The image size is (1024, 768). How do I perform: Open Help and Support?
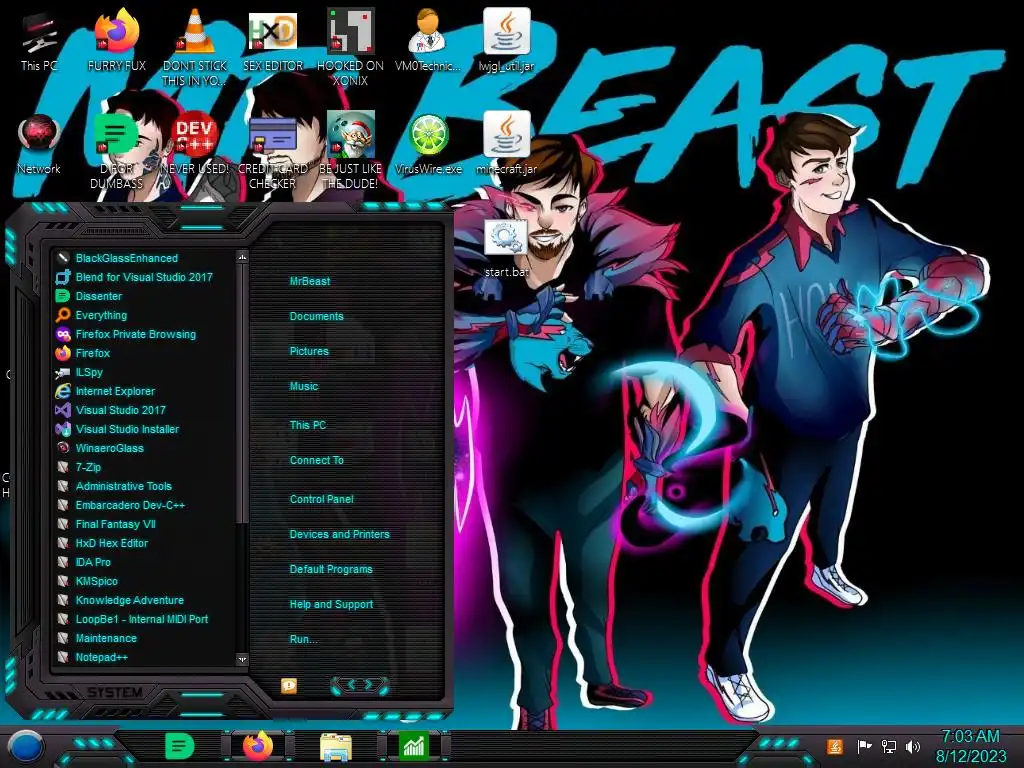331,605
